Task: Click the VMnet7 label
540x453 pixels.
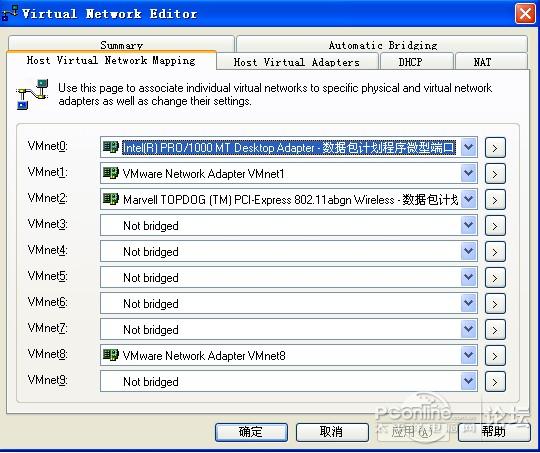Action: click(48, 328)
